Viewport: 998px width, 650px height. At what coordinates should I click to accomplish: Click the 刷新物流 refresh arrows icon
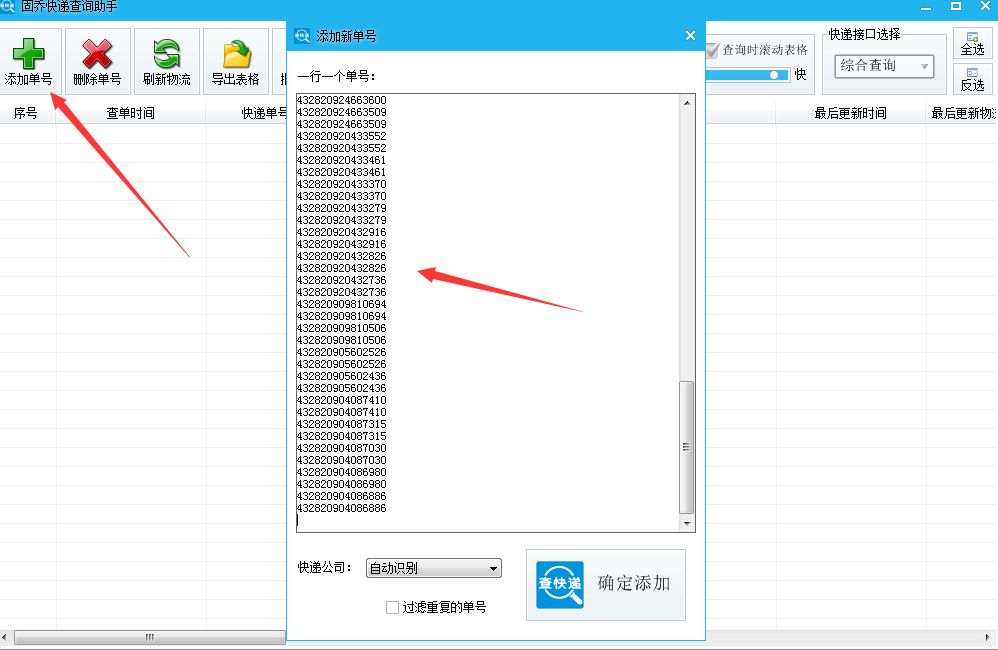166,53
